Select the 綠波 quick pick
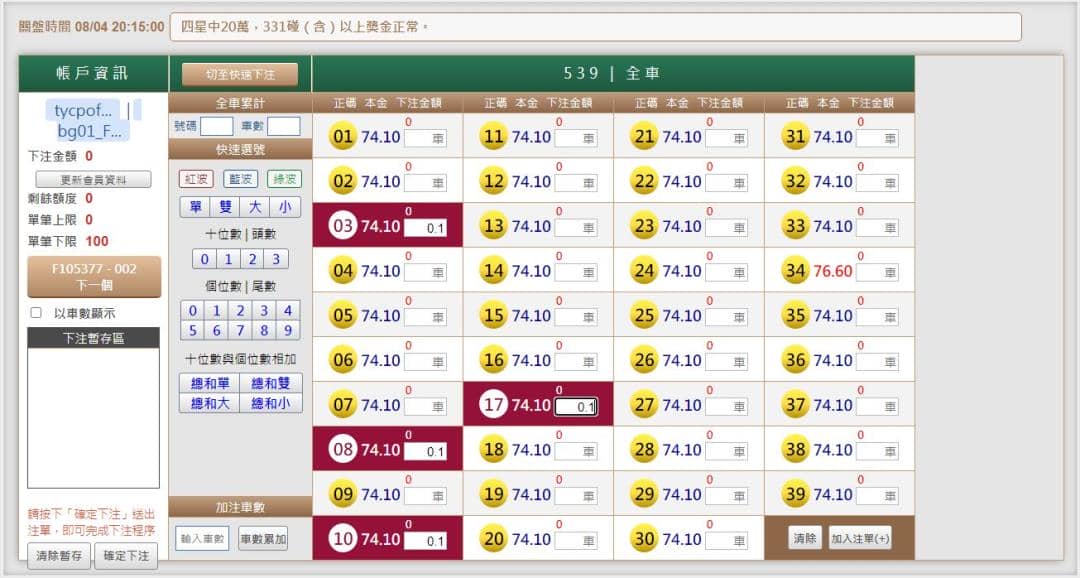 (x=284, y=179)
